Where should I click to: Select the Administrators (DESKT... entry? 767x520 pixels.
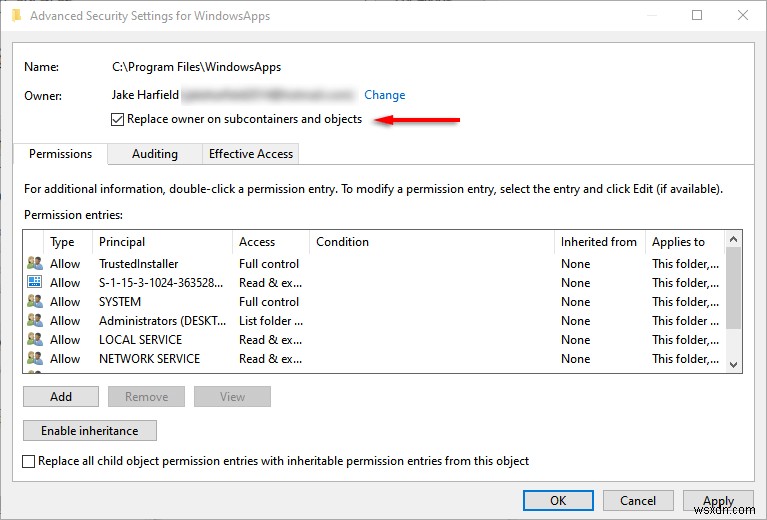(162, 321)
